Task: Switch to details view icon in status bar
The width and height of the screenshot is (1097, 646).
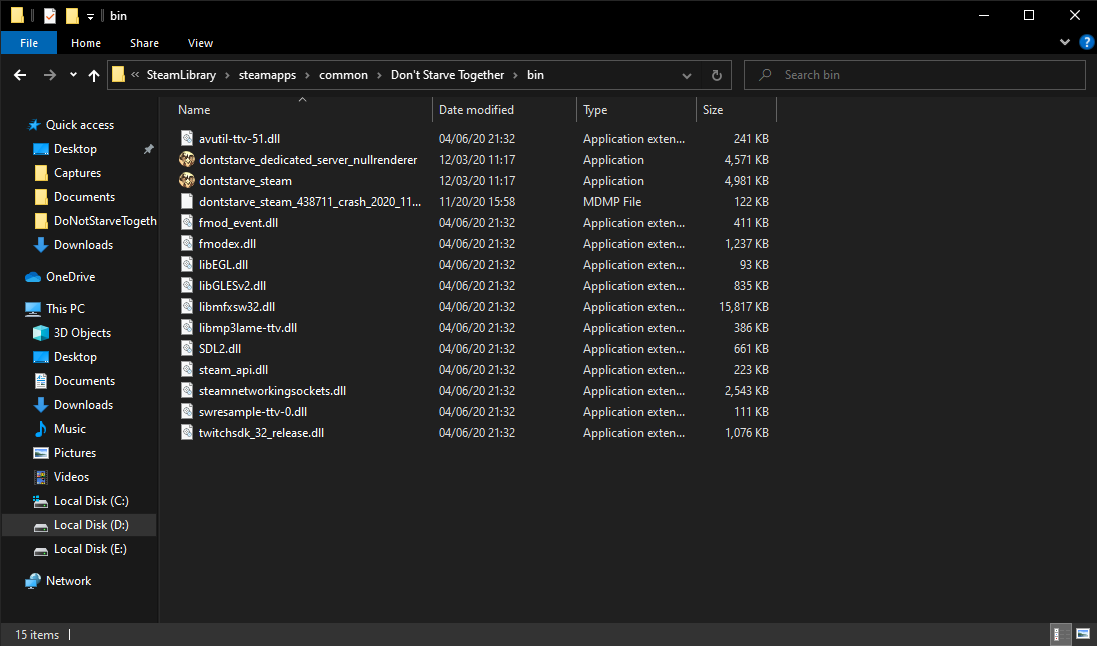Action: (1060, 635)
